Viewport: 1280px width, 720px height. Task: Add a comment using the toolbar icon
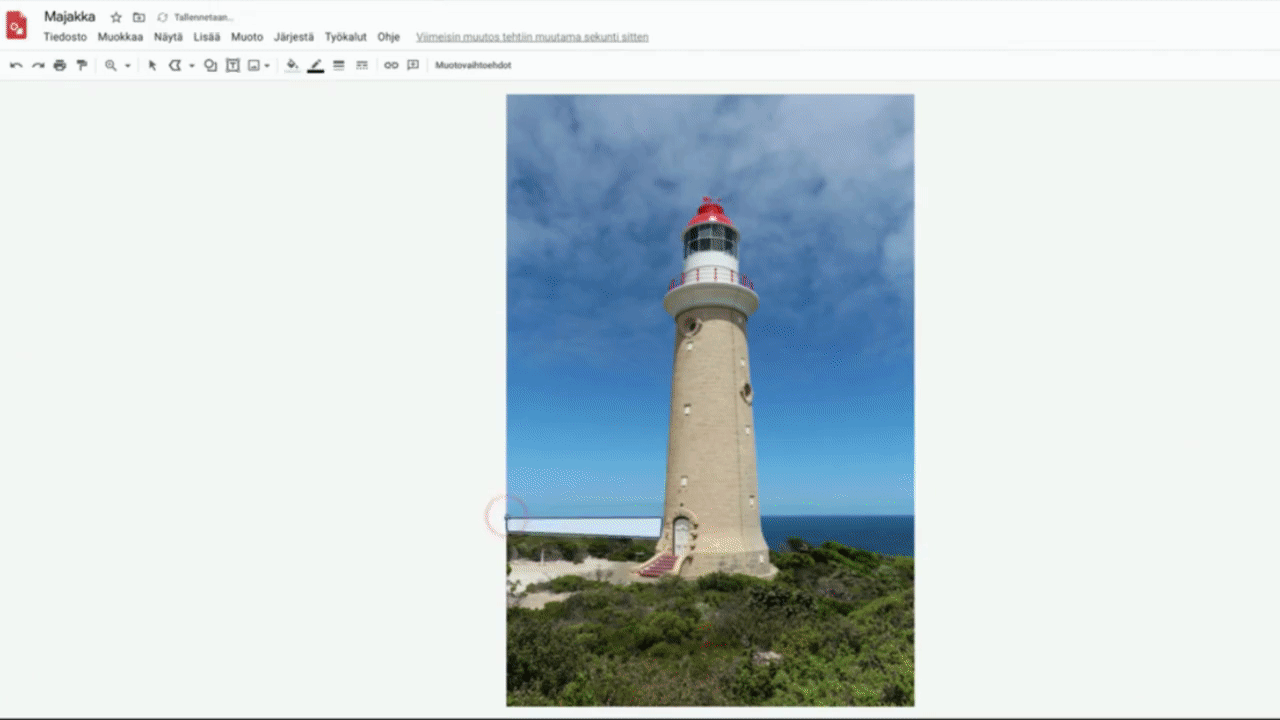(x=413, y=65)
